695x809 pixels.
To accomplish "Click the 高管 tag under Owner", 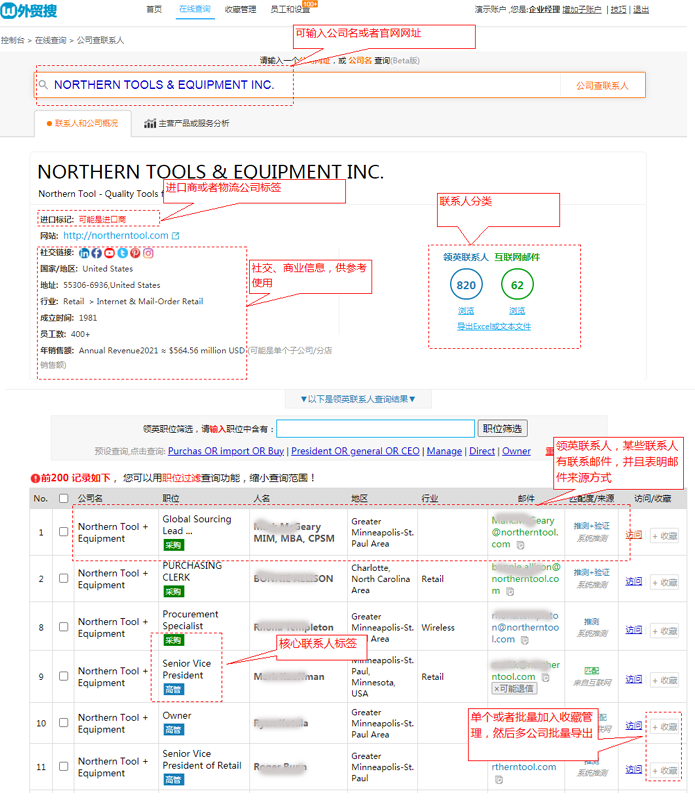I will click(173, 730).
